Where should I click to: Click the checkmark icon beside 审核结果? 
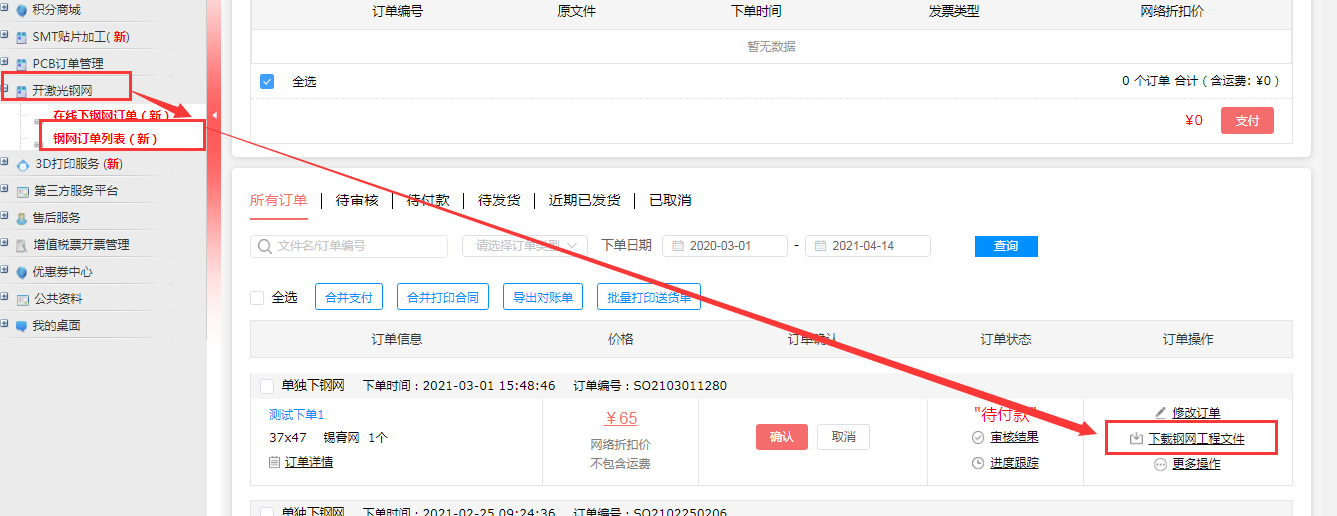coord(978,438)
